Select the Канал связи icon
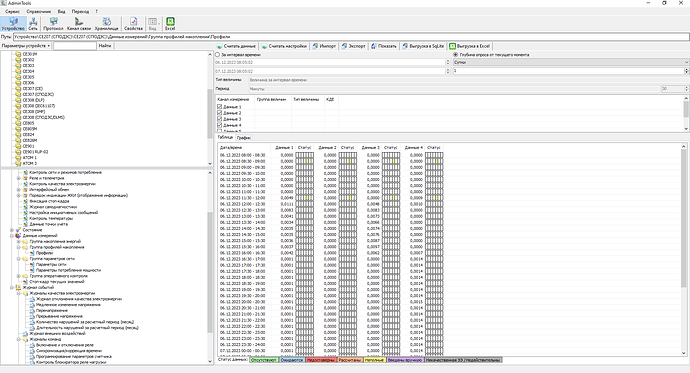The height and width of the screenshot is (373, 690). click(x=79, y=24)
